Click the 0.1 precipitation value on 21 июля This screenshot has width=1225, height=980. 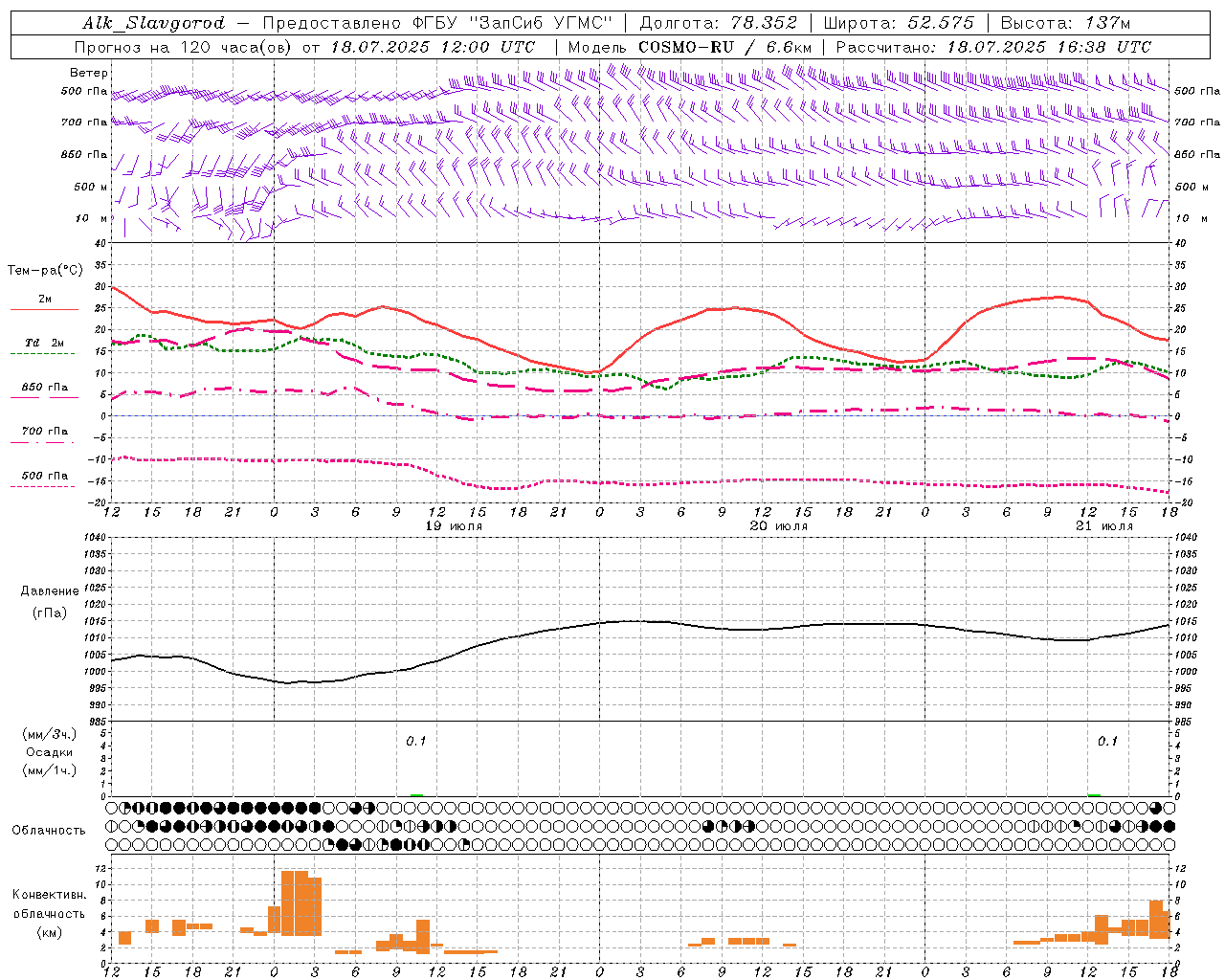coord(1107,742)
